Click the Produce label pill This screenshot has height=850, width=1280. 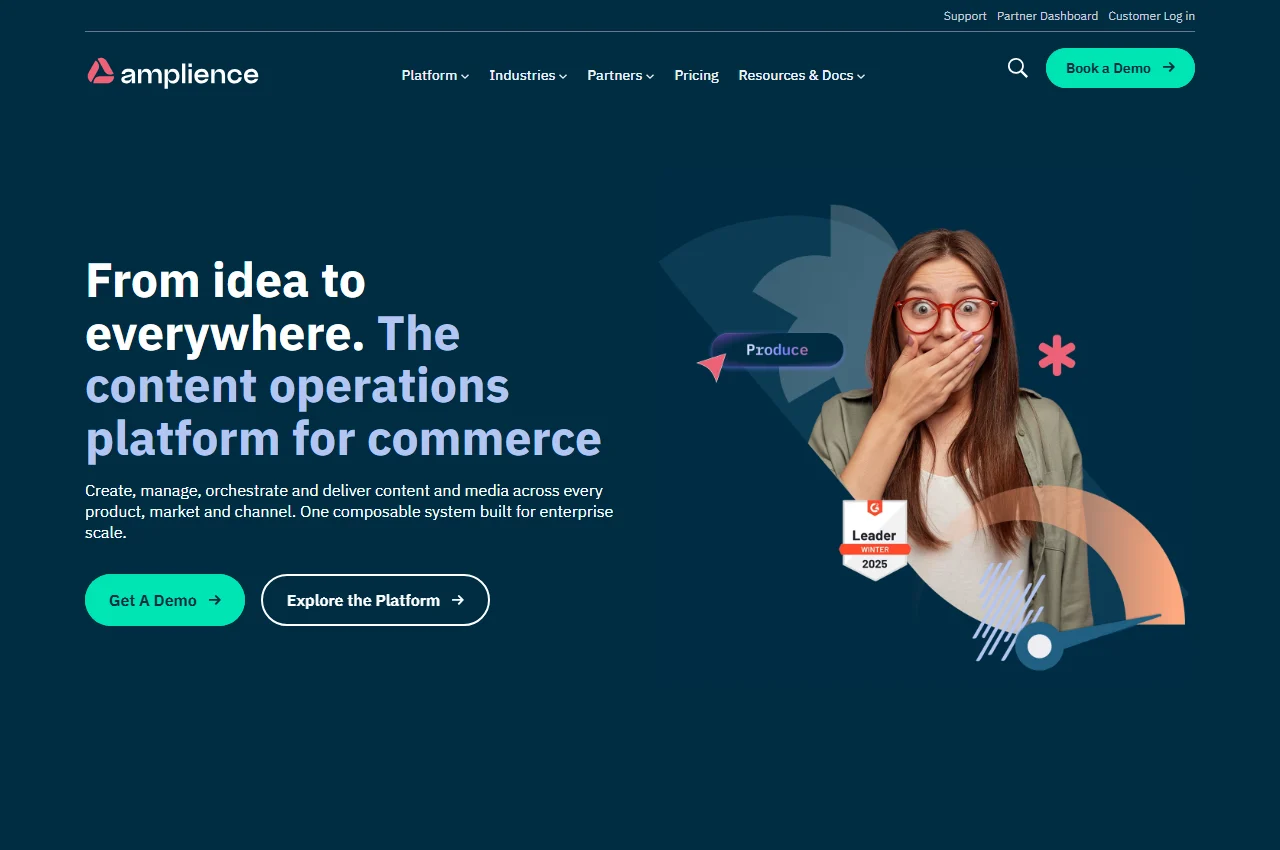tap(777, 350)
